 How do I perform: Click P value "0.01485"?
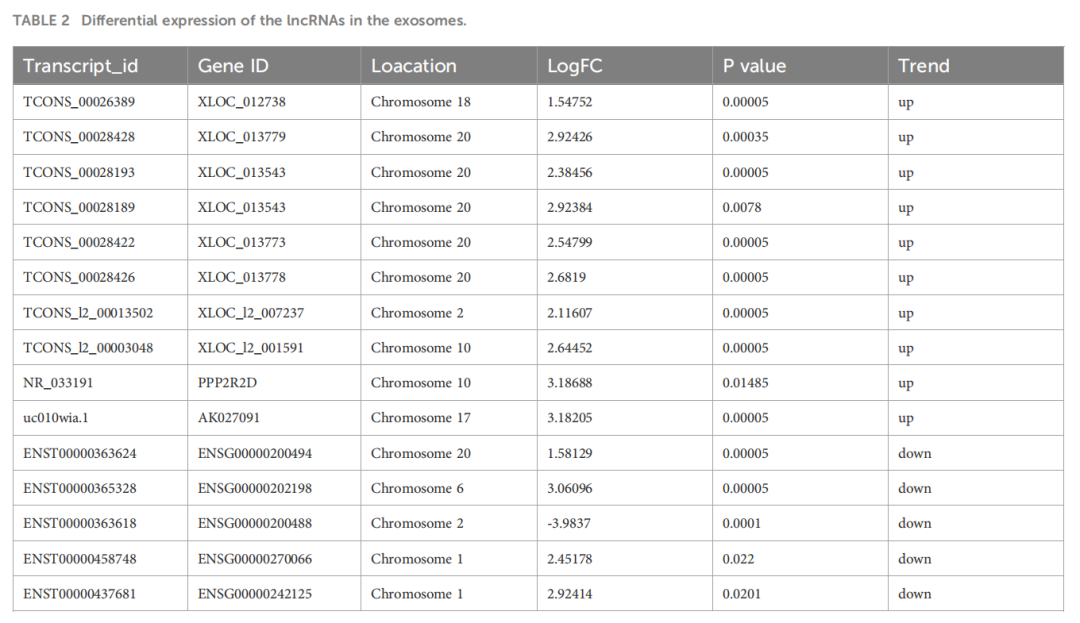coord(745,383)
